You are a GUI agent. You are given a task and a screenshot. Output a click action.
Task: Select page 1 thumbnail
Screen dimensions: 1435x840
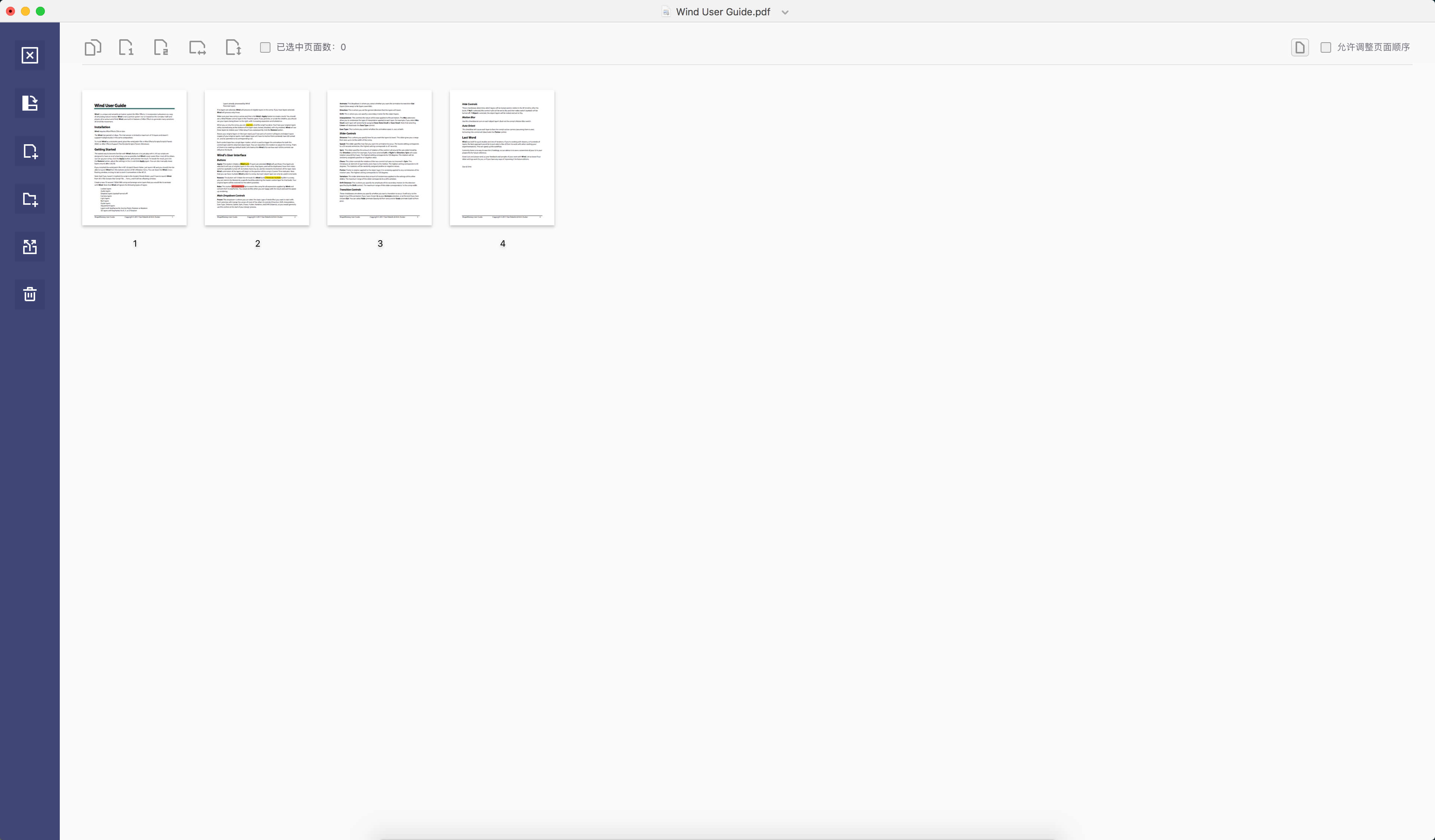coord(134,157)
